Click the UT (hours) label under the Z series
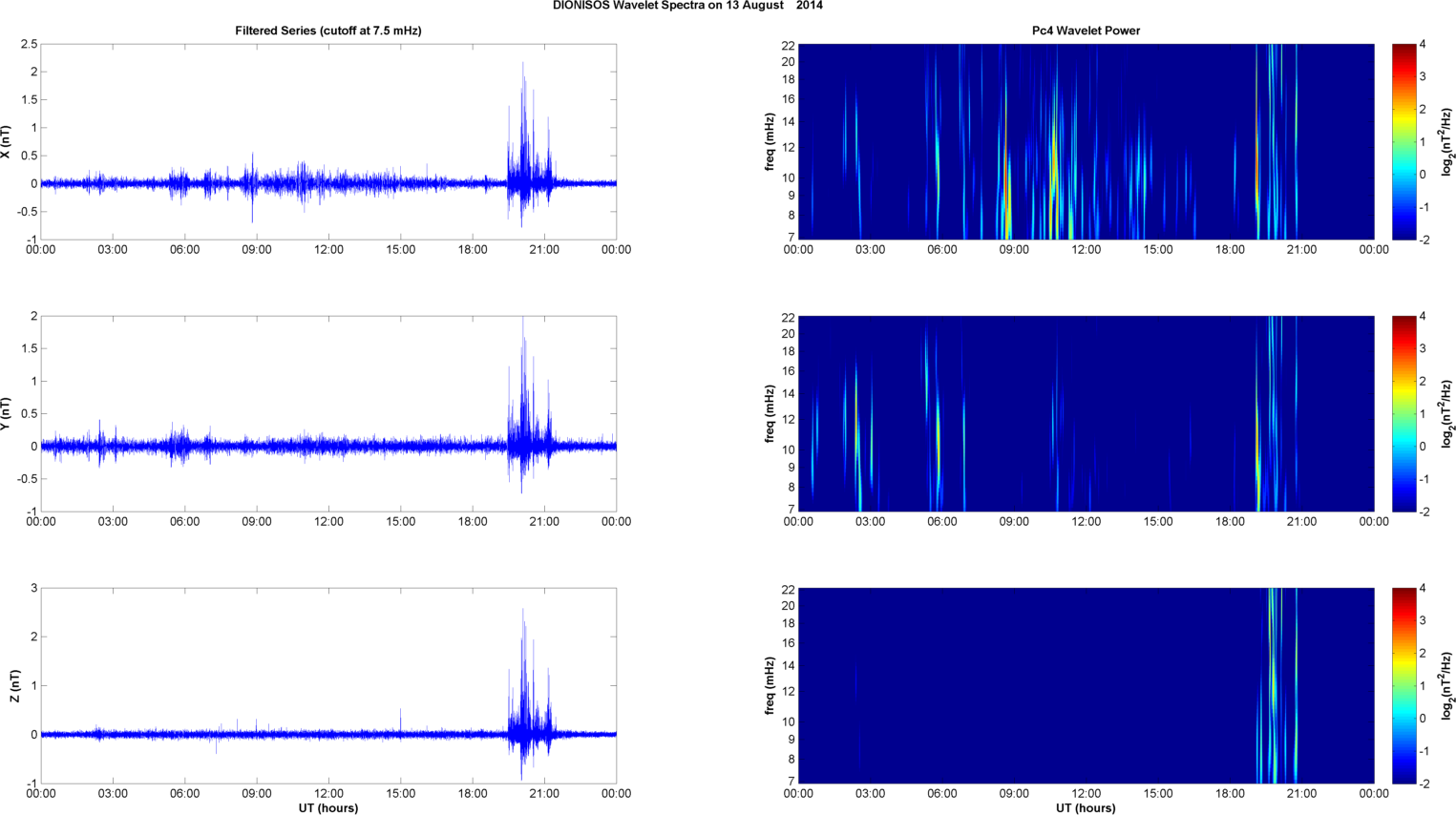 [328, 807]
